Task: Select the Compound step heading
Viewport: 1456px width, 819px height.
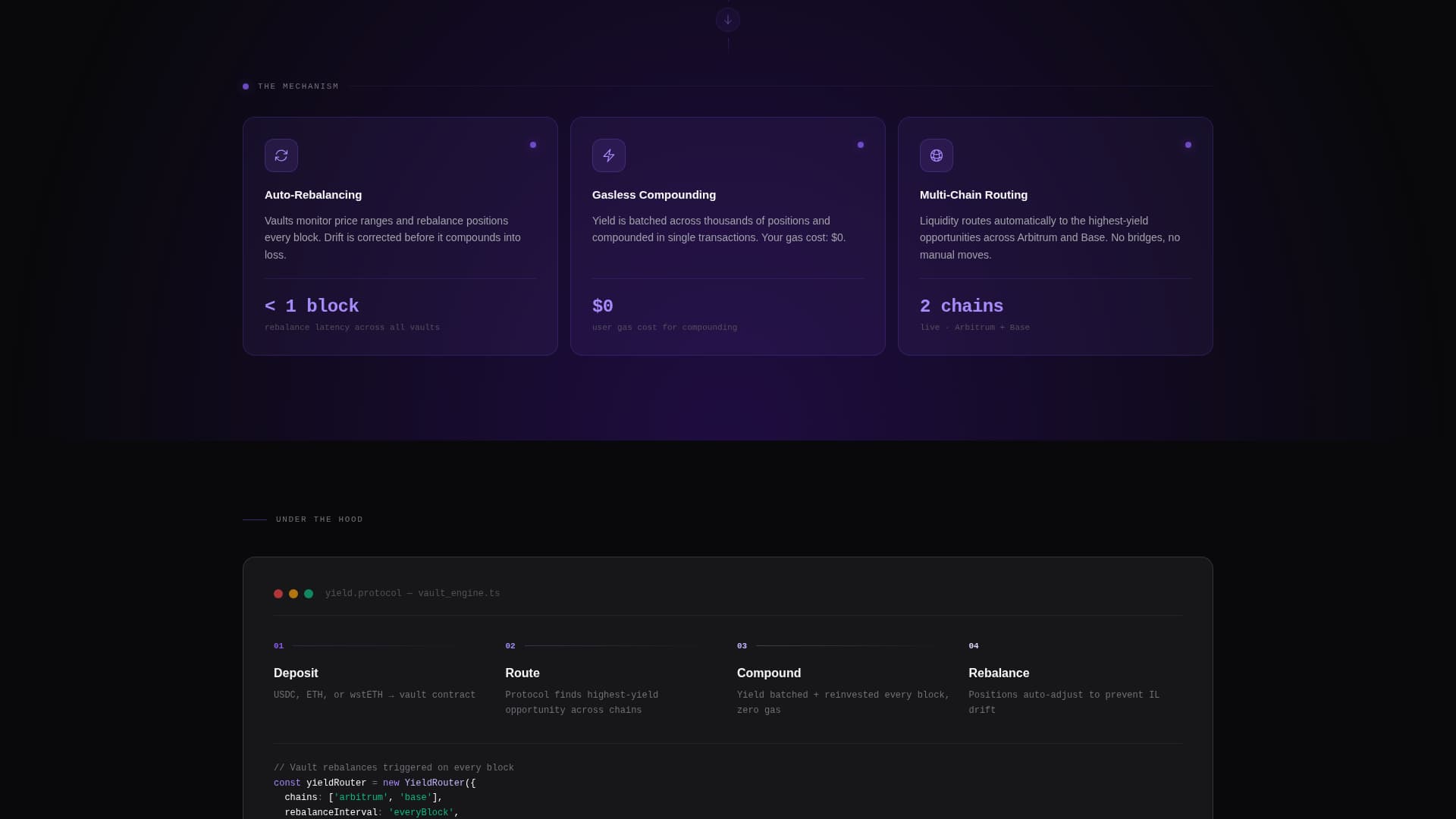Action: (769, 673)
